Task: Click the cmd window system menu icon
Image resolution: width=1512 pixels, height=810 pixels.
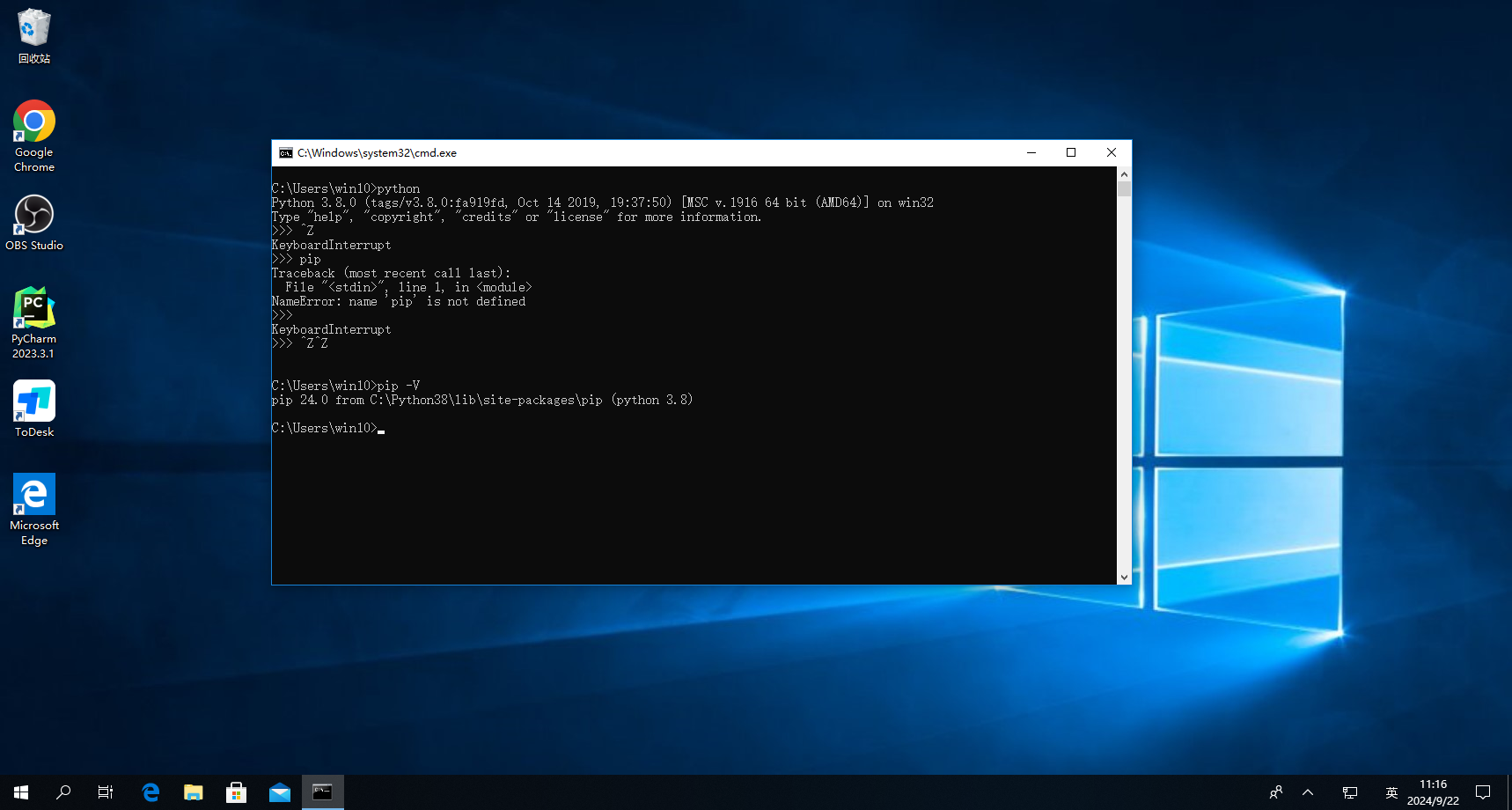Action: (x=285, y=153)
